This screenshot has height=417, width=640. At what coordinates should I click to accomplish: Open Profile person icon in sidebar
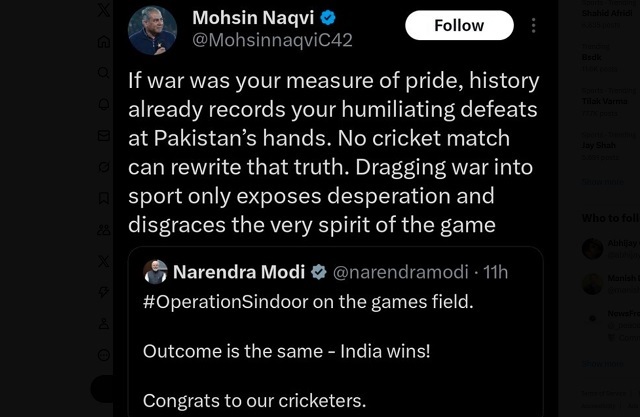104,324
